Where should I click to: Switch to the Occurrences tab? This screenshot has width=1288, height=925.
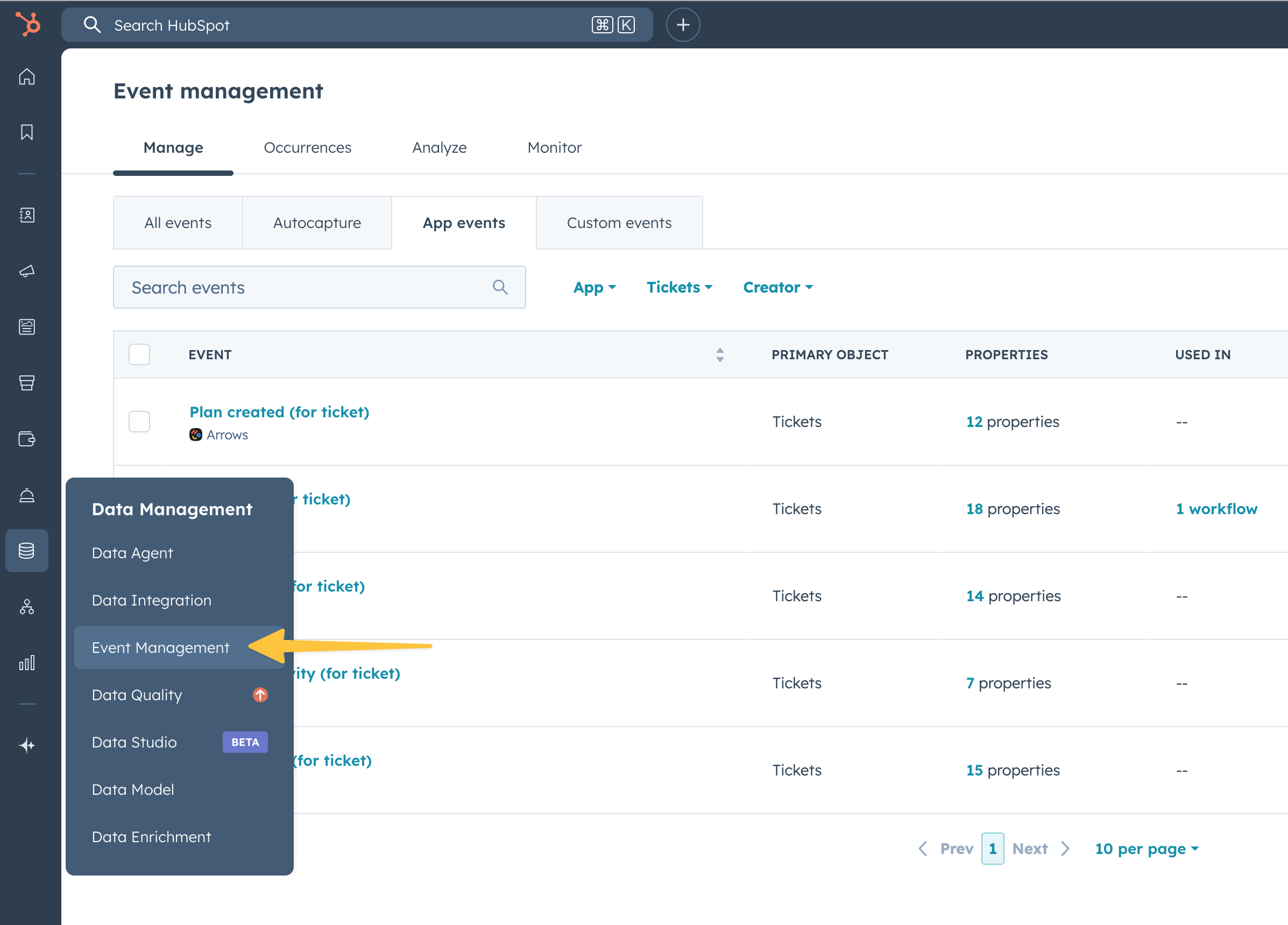(x=307, y=148)
